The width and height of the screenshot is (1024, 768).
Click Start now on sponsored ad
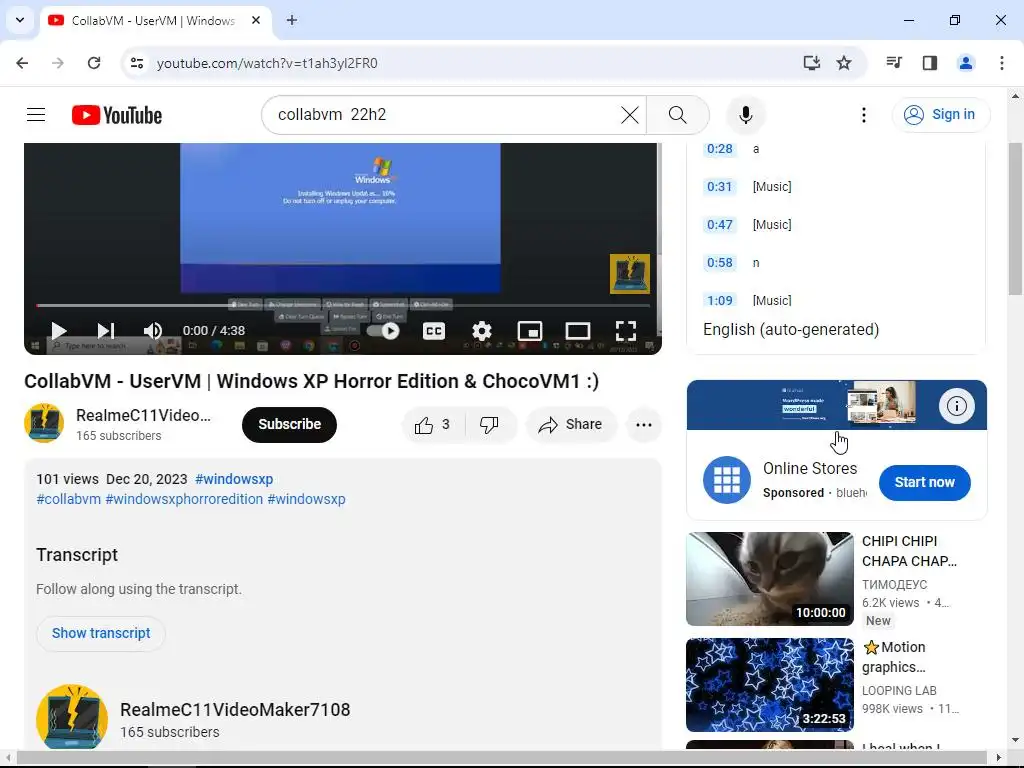click(924, 483)
